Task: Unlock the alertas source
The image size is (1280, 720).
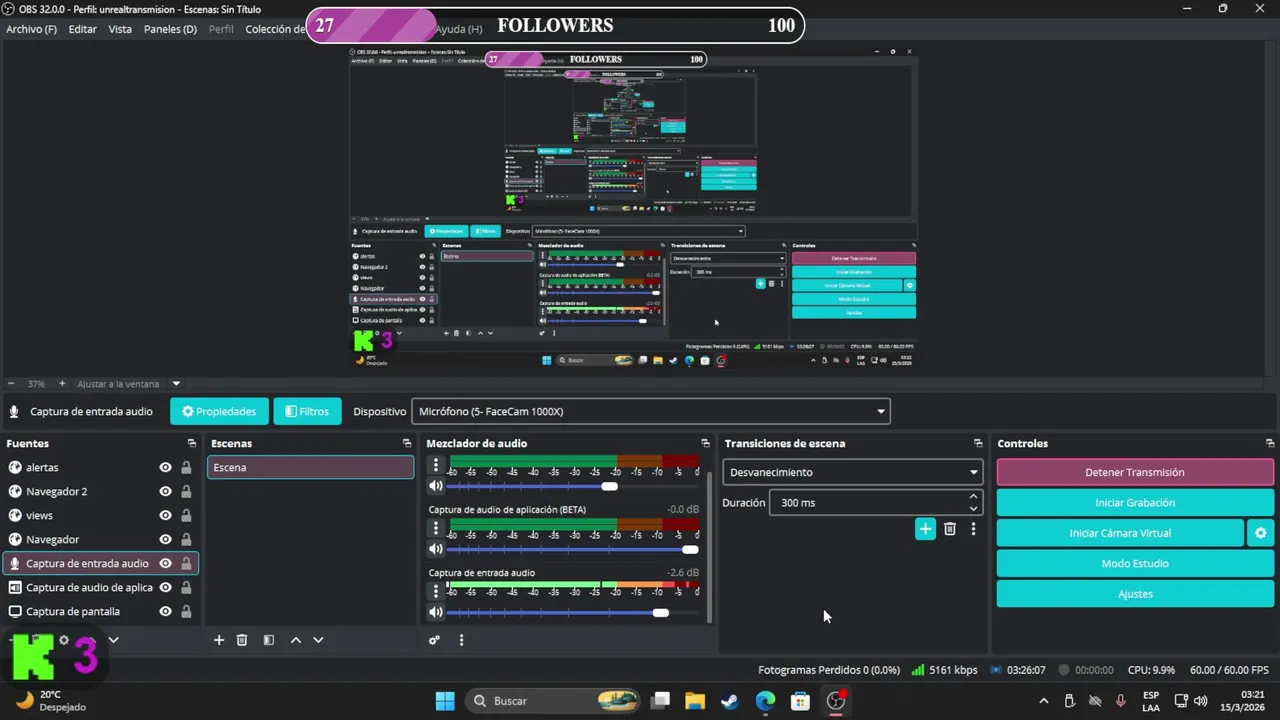Action: pyautogui.click(x=186, y=467)
